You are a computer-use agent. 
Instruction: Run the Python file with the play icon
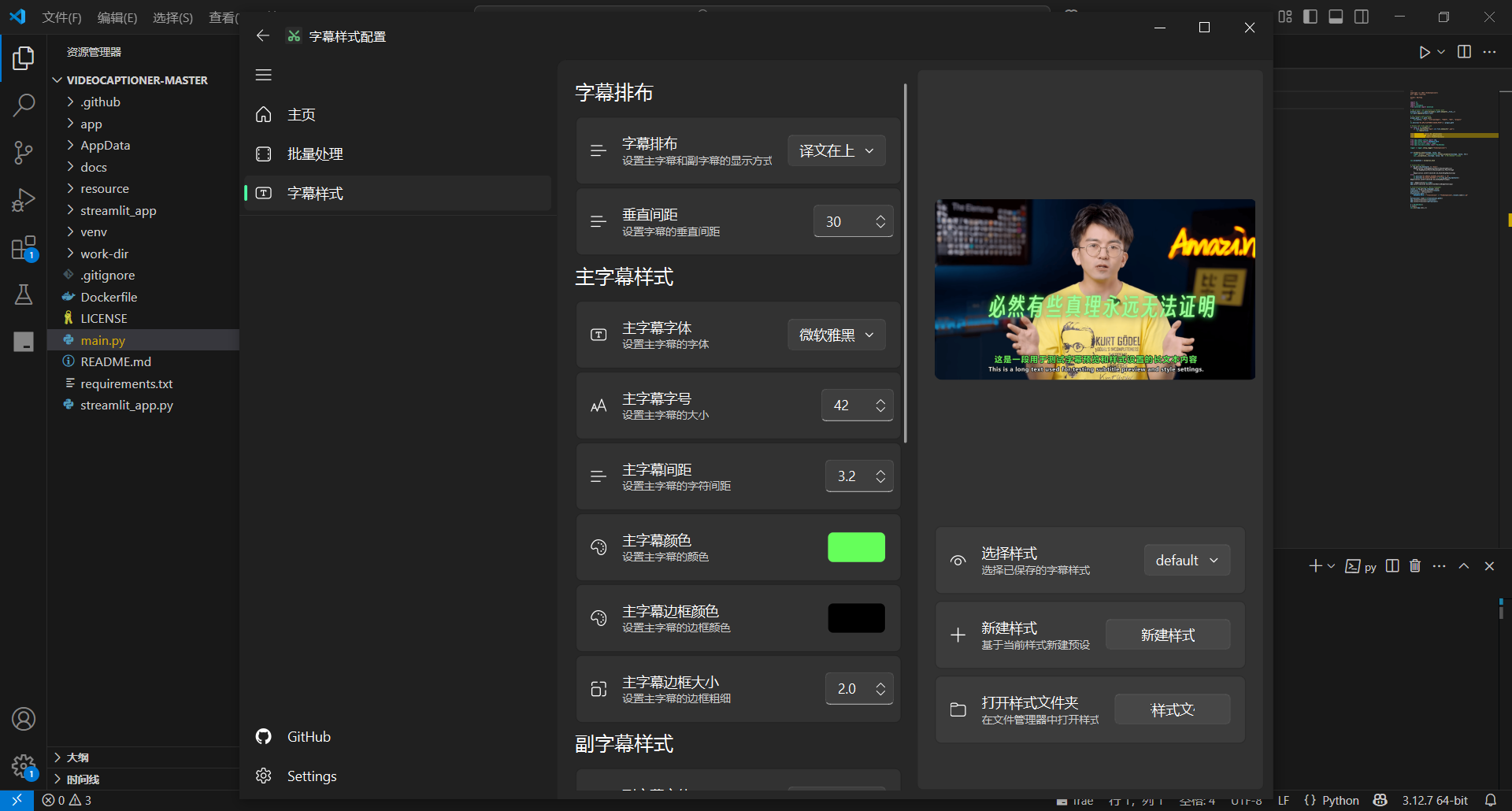[x=1424, y=52]
